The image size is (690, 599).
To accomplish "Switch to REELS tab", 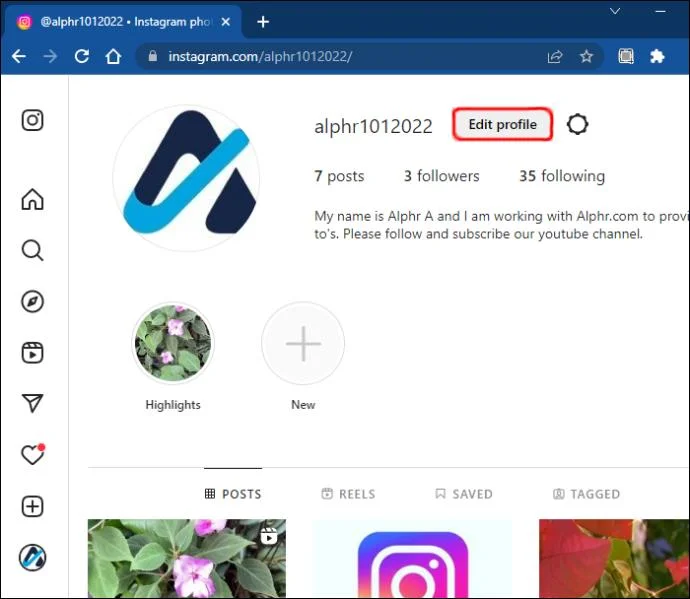I will click(x=348, y=494).
